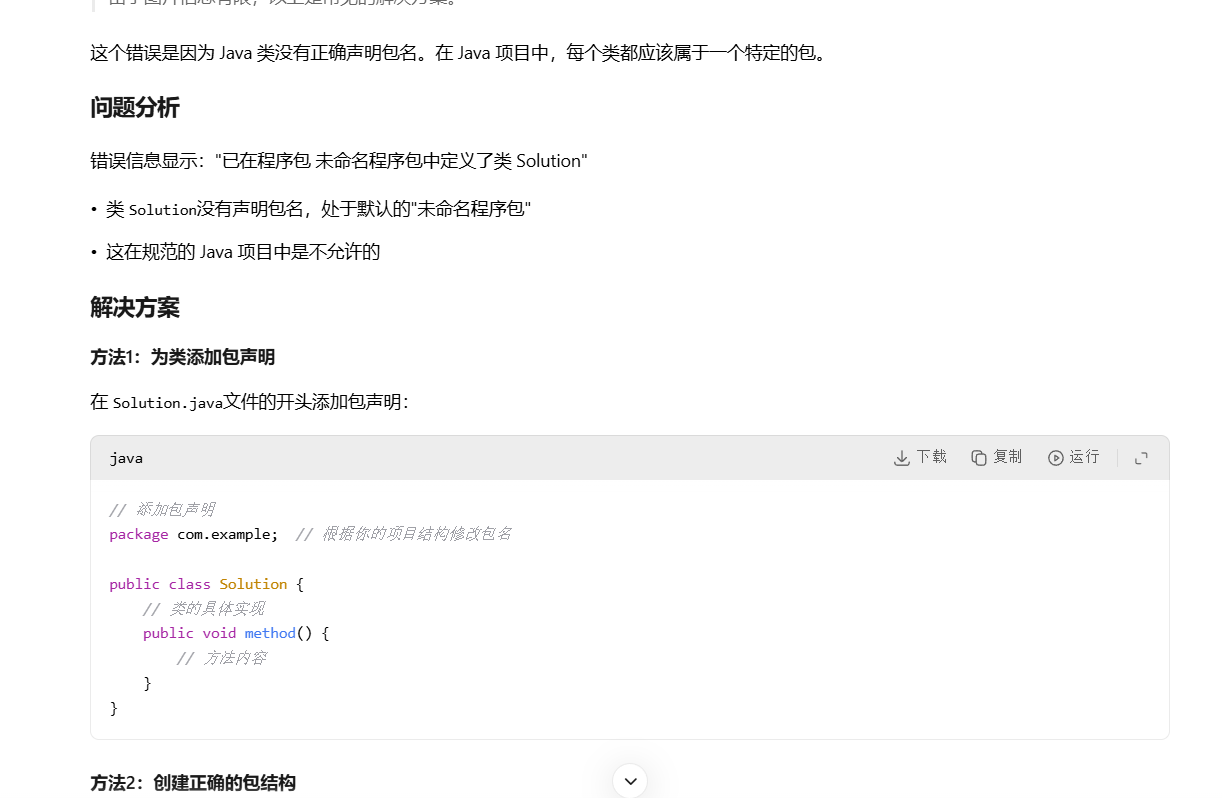The height and width of the screenshot is (798, 1222).
Task: Click the package keyword inside the code
Action: pos(138,533)
